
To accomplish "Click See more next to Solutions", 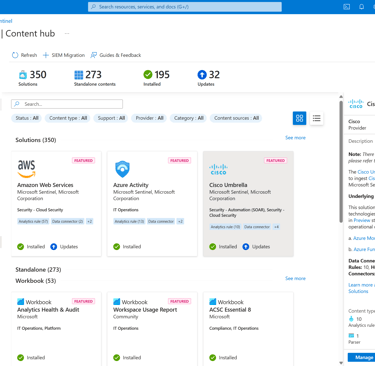I will (295, 138).
